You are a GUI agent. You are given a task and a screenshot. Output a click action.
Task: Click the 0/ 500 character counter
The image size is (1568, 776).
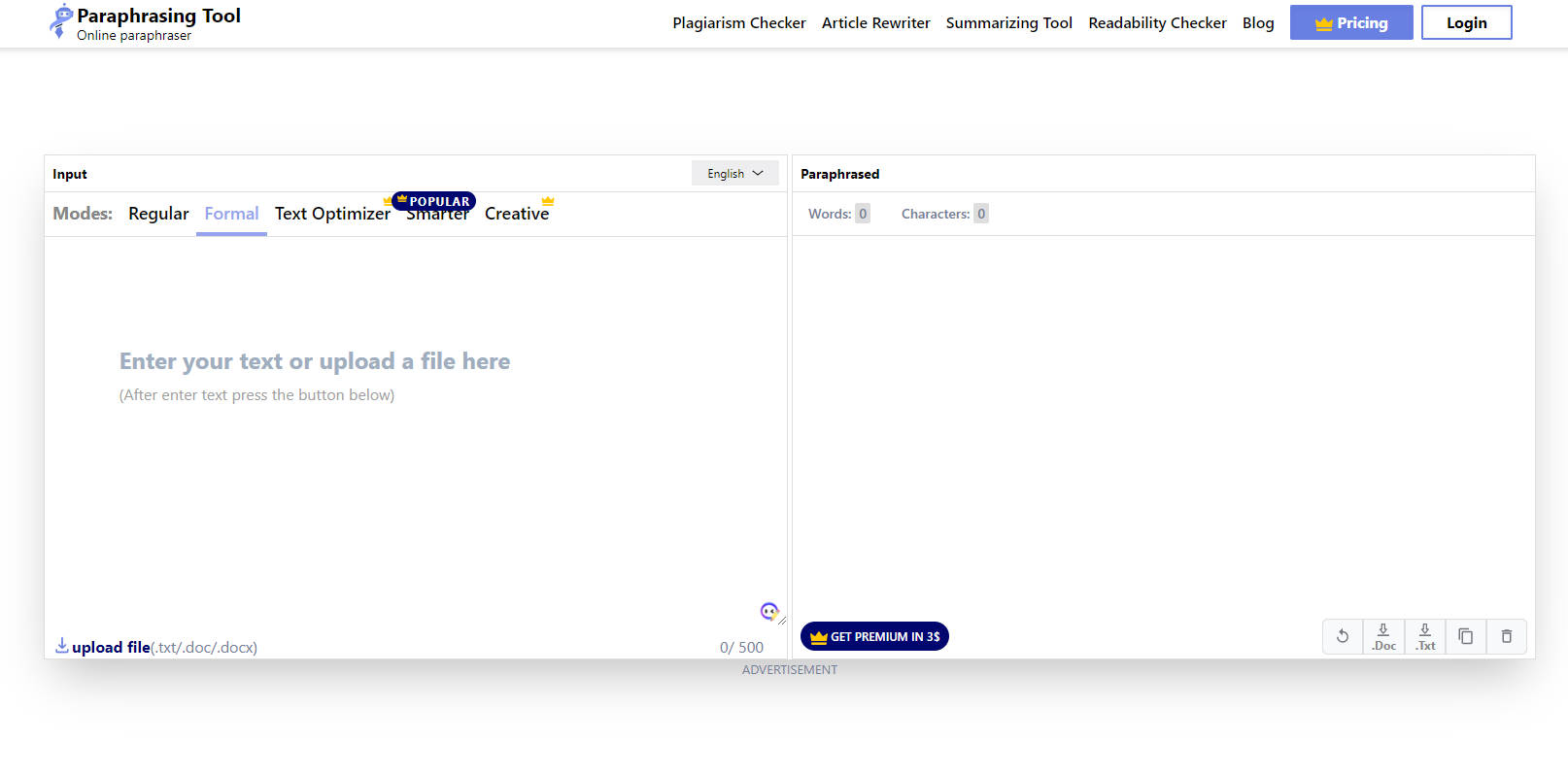(x=741, y=647)
